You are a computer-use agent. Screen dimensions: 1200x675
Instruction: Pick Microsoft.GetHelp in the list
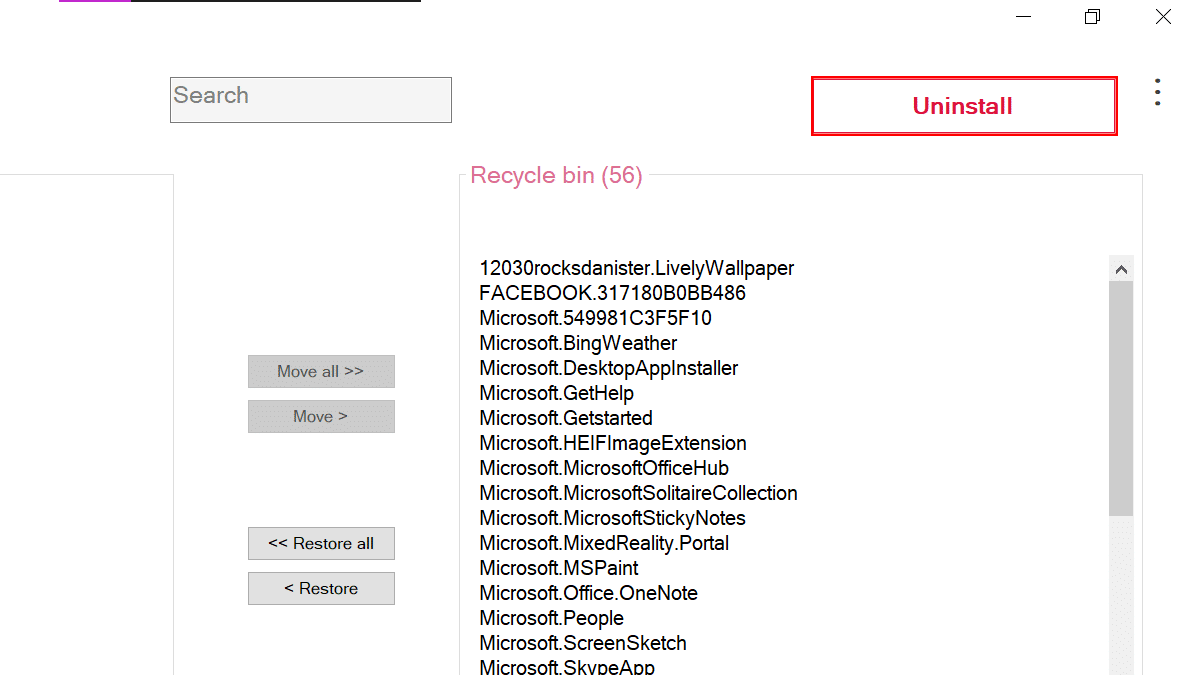click(556, 393)
